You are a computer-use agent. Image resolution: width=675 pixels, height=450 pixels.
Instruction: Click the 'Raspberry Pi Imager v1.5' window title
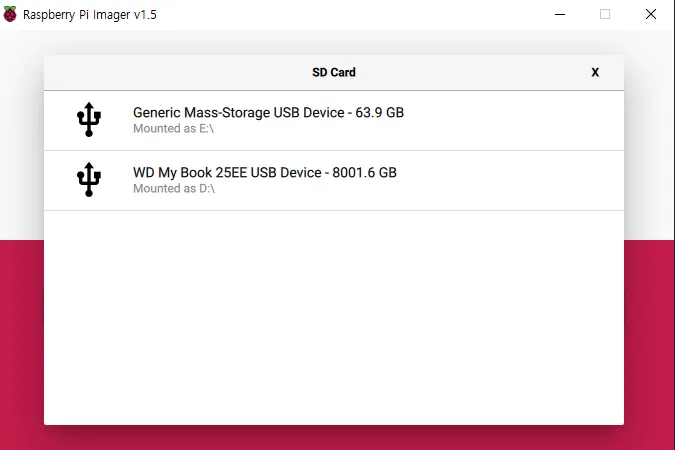(x=90, y=15)
